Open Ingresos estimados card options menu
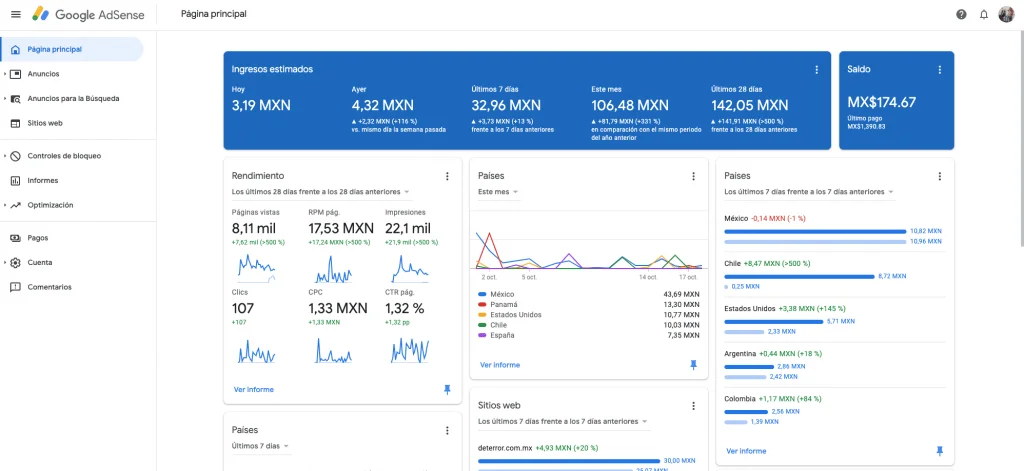 [816, 69]
